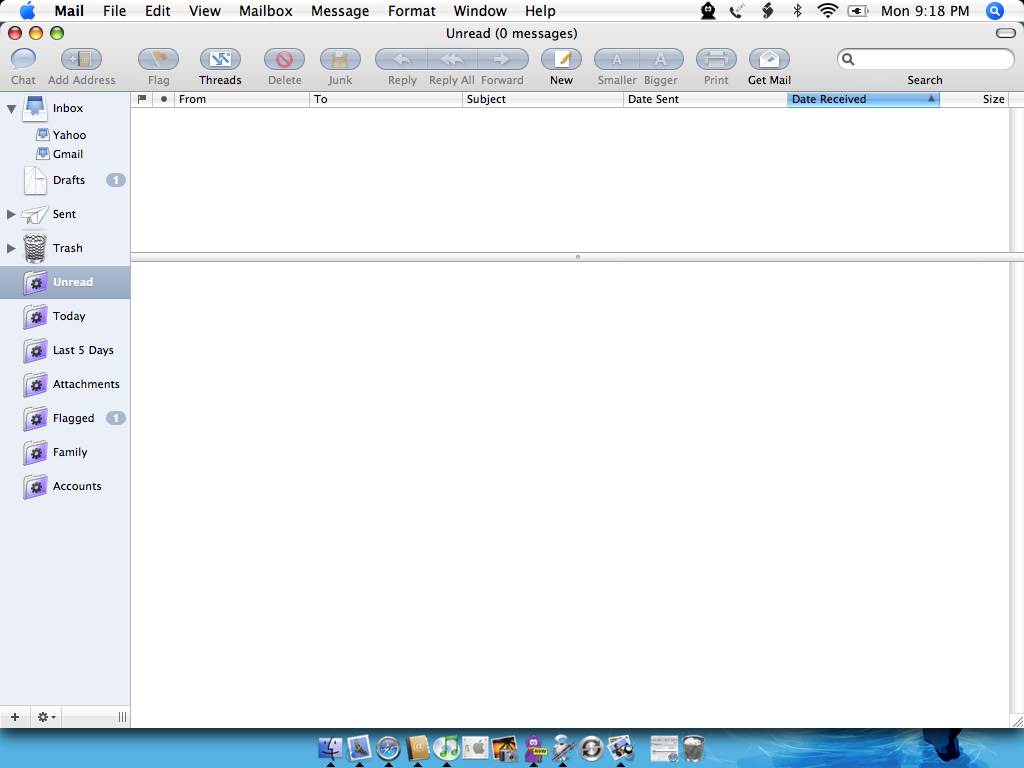Open the Format menu
The width and height of the screenshot is (1024, 768).
pyautogui.click(x=411, y=11)
